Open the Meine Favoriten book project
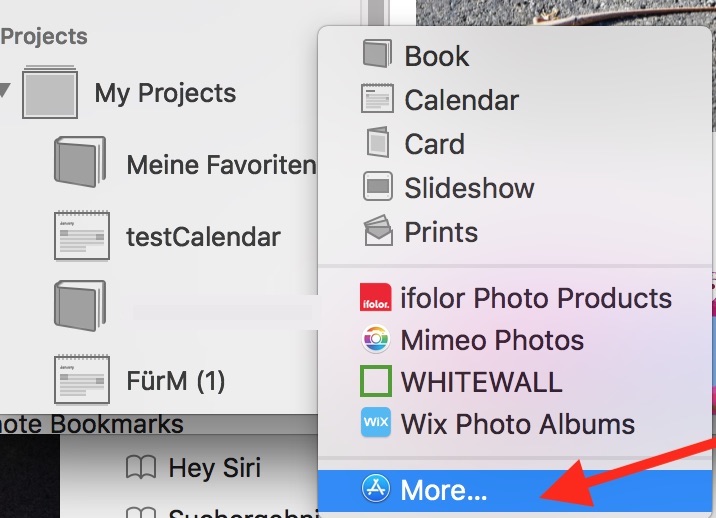 pyautogui.click(x=220, y=164)
